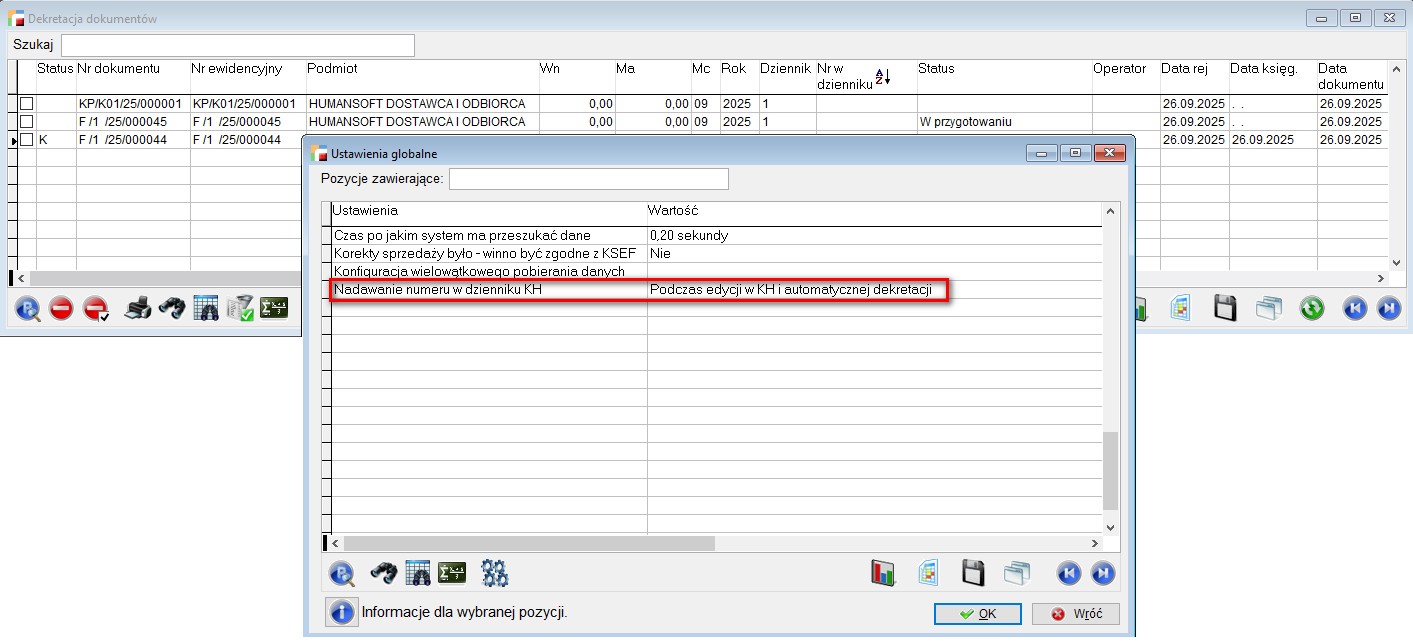Click the A-Z sort icon on 'Nr w dzienniku' column
The image size is (1413, 642).
[x=882, y=77]
